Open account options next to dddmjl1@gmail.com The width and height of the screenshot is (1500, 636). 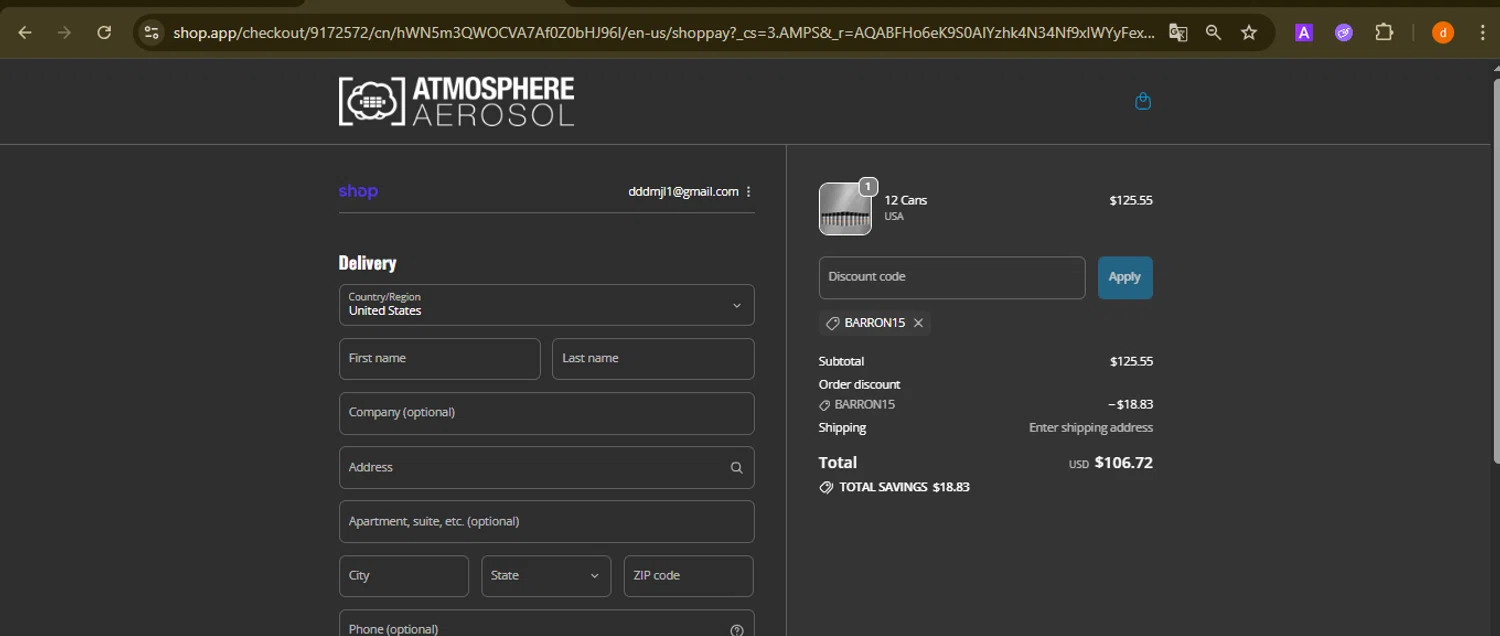pyautogui.click(x=748, y=192)
